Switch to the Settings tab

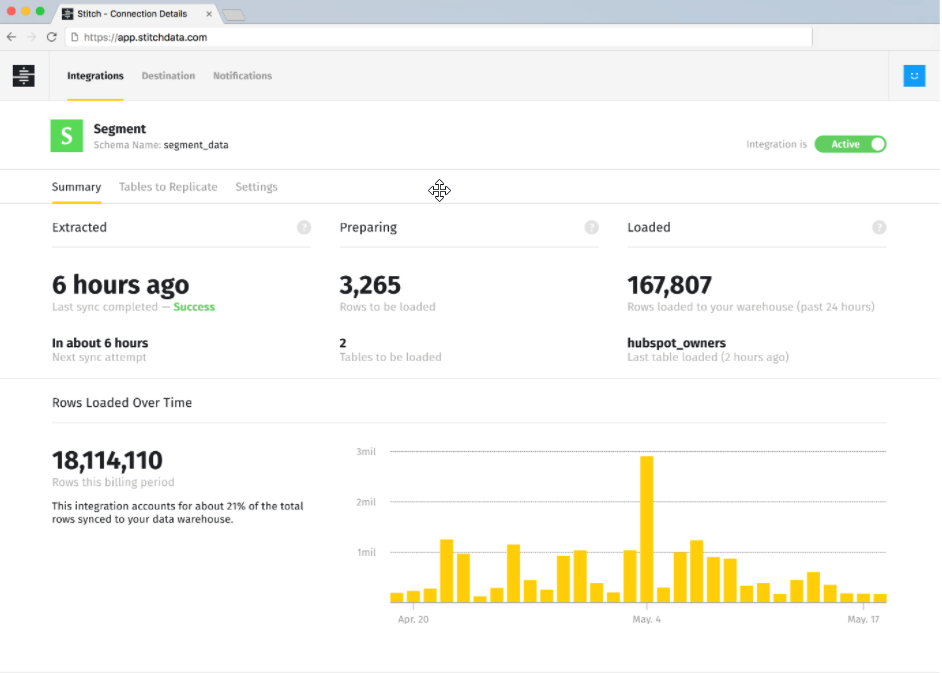point(256,187)
